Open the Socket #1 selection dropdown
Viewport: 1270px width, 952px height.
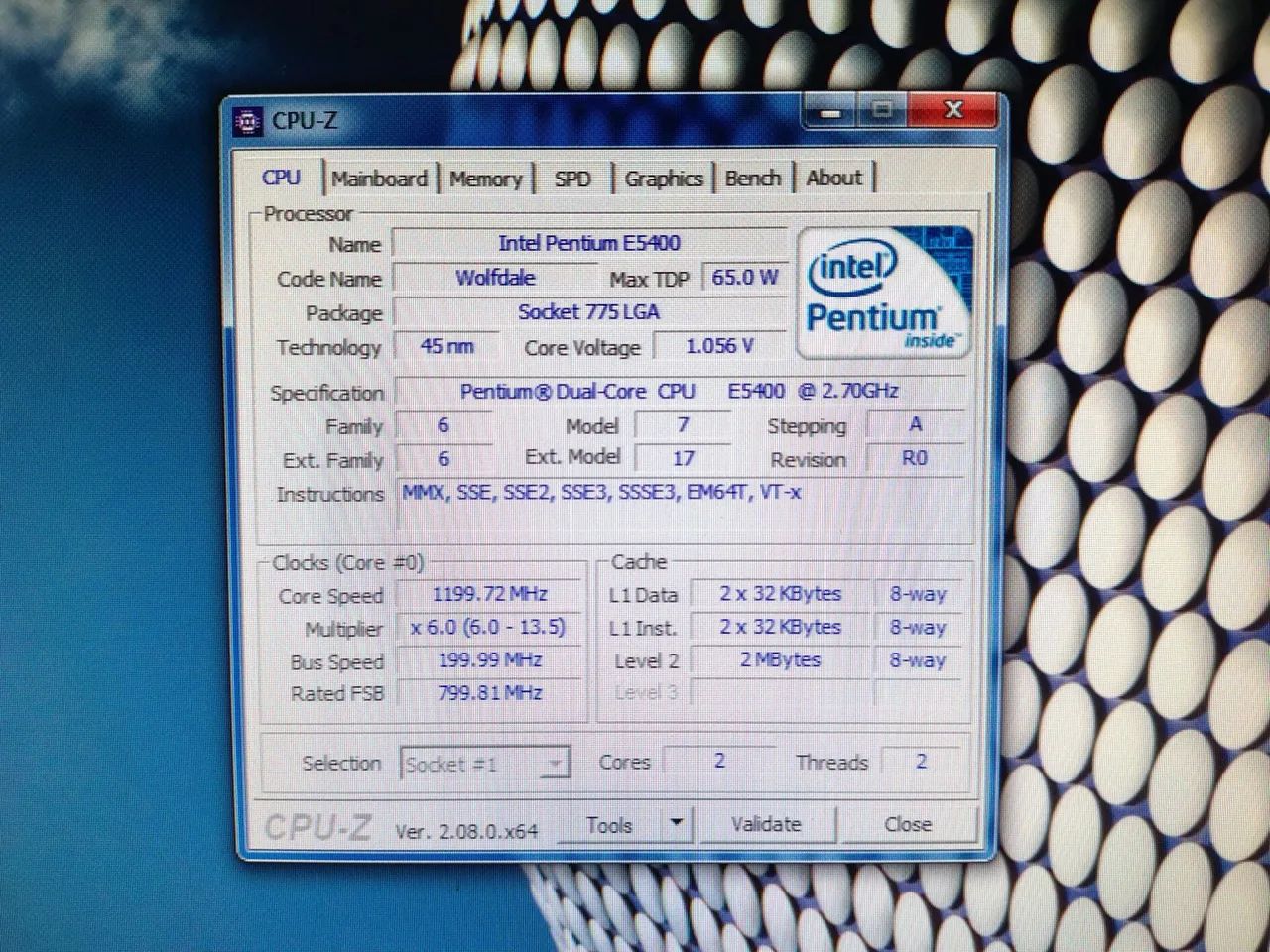(x=484, y=764)
